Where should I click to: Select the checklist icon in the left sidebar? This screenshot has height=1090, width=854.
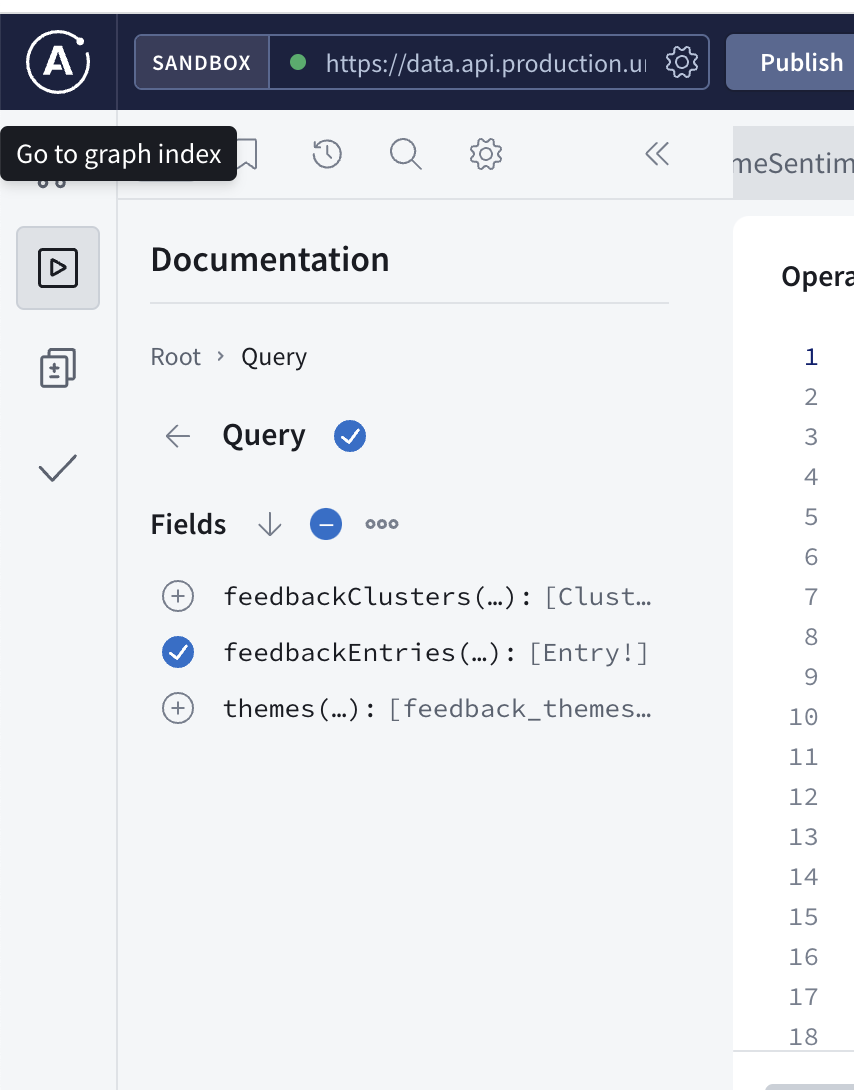point(57,467)
